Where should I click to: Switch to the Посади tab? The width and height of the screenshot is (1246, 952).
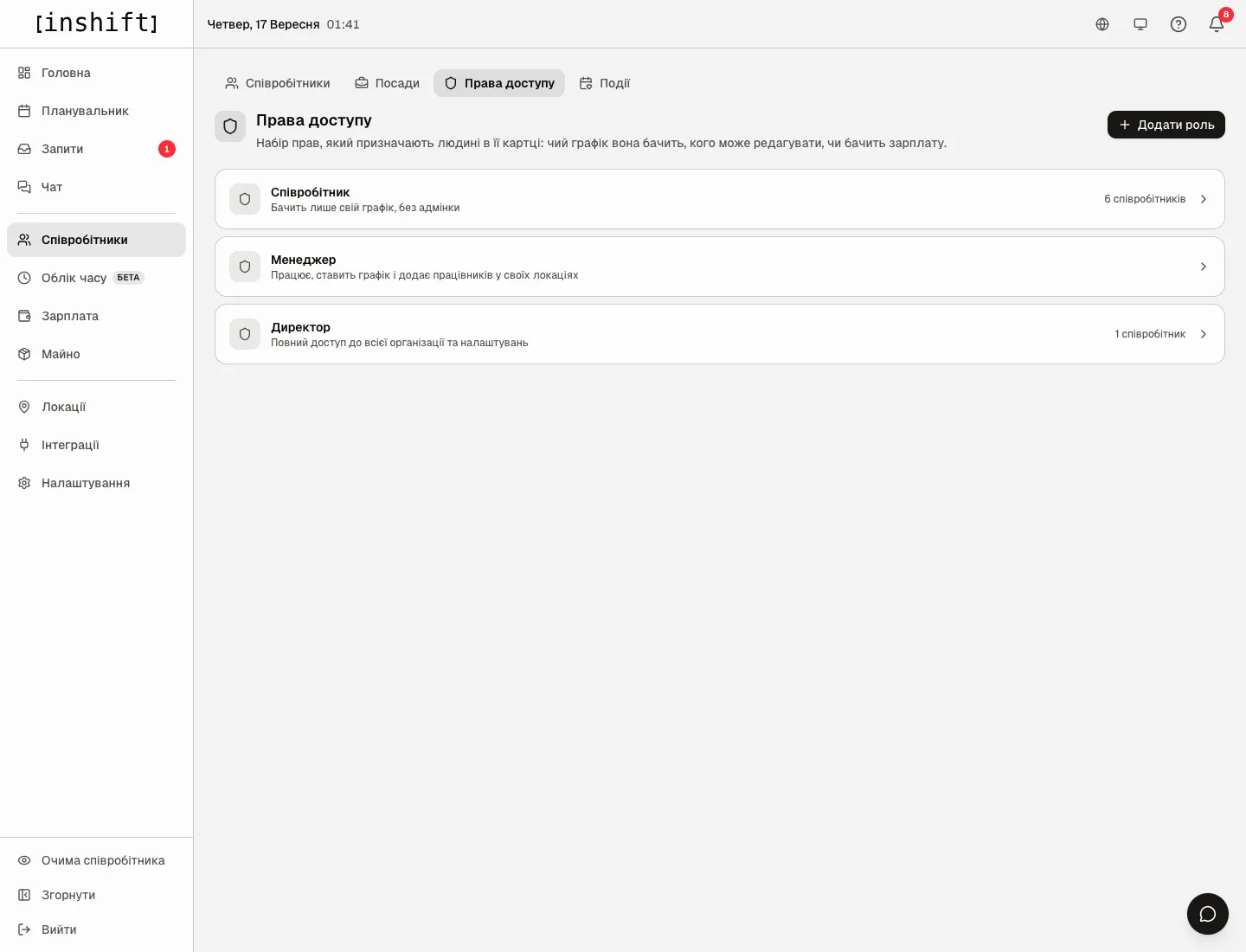coord(387,83)
